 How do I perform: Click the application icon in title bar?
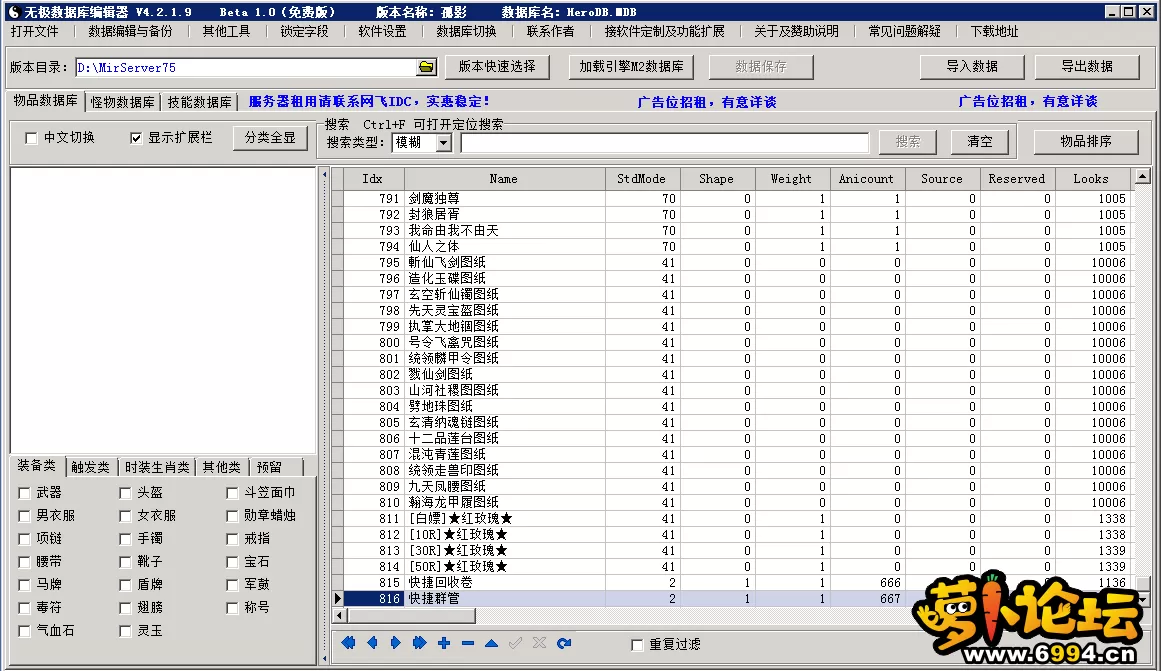coord(13,12)
